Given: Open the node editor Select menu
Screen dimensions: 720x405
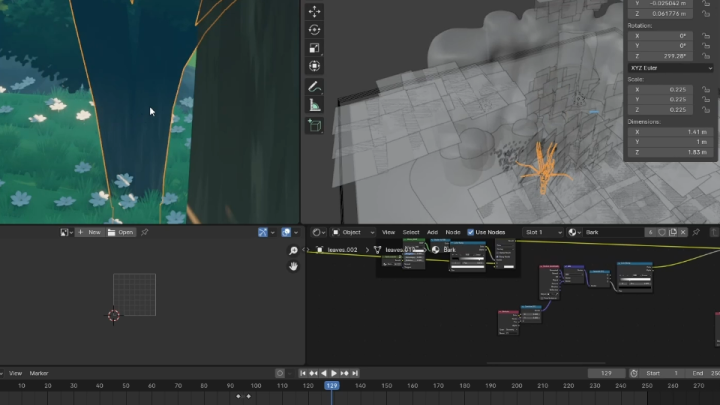Looking at the screenshot, I should point(411,232).
